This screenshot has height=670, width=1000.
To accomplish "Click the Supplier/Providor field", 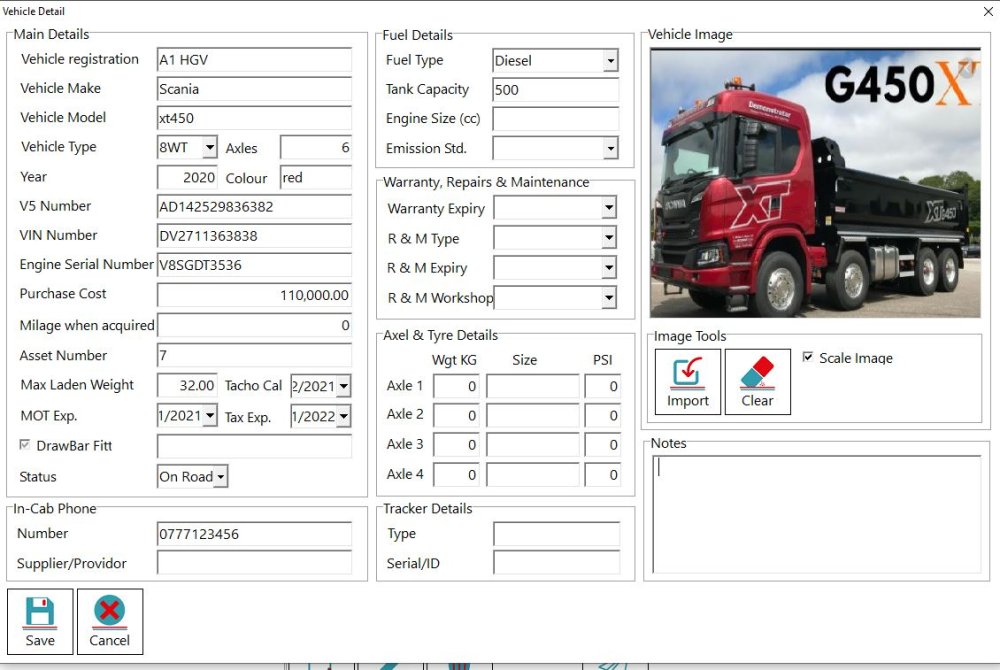I will [254, 563].
